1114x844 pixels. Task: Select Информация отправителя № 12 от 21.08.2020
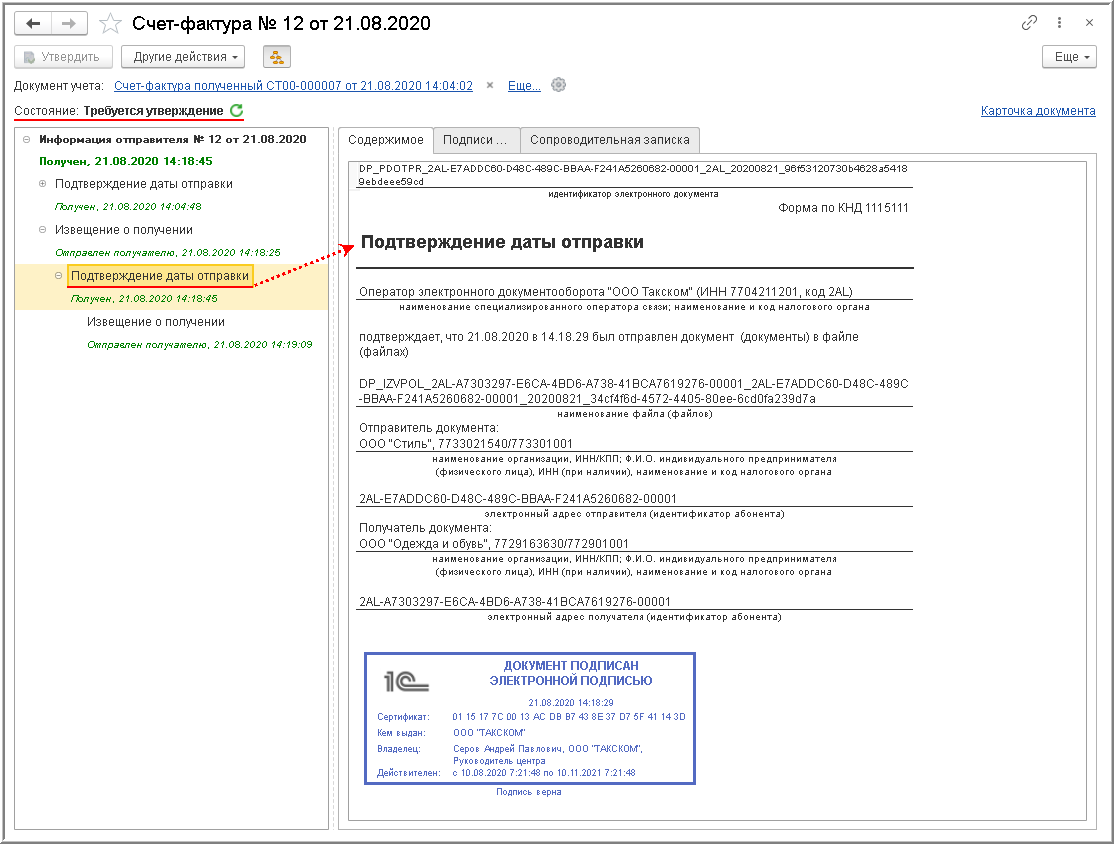(173, 139)
